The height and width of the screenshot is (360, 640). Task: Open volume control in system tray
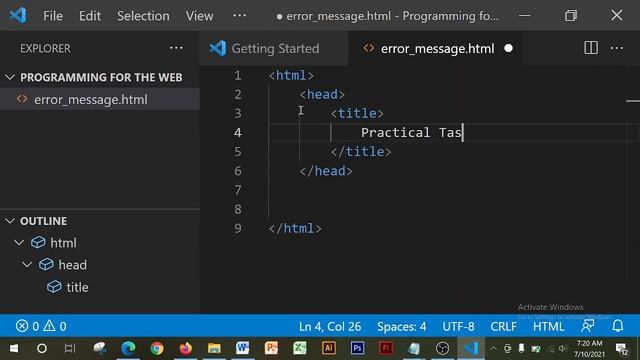click(563, 349)
